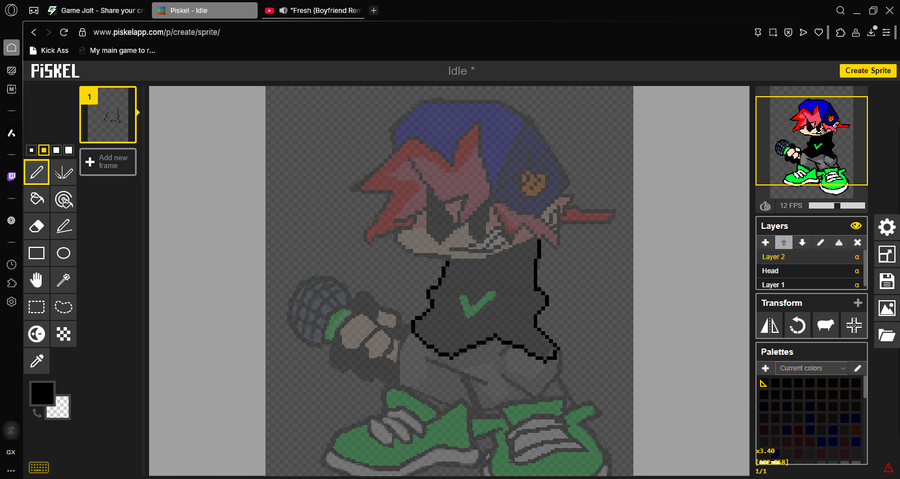The image size is (900, 479).
Task: Move layer down arrow button
Action: [x=802, y=243]
